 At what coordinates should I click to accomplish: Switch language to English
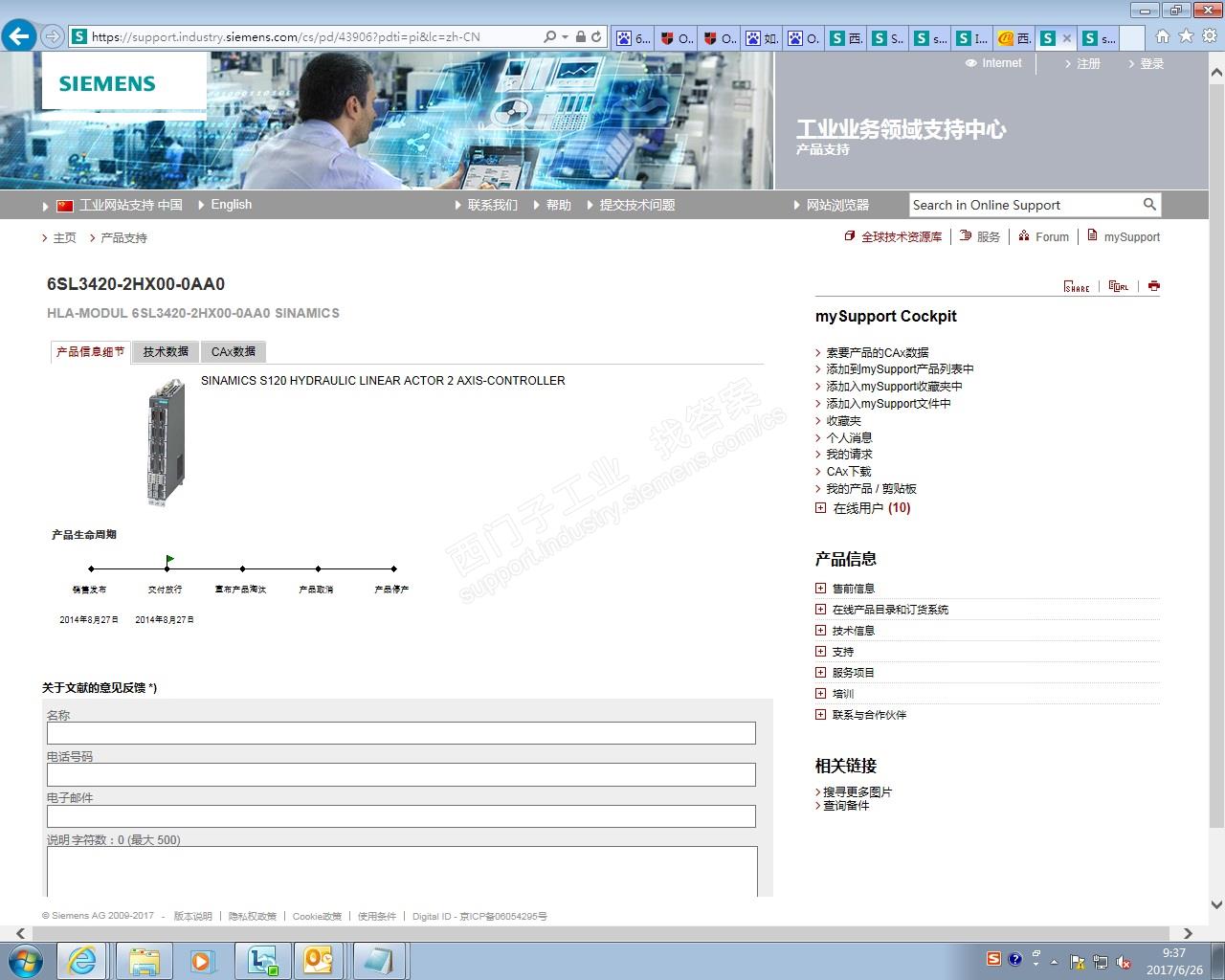tap(231, 205)
